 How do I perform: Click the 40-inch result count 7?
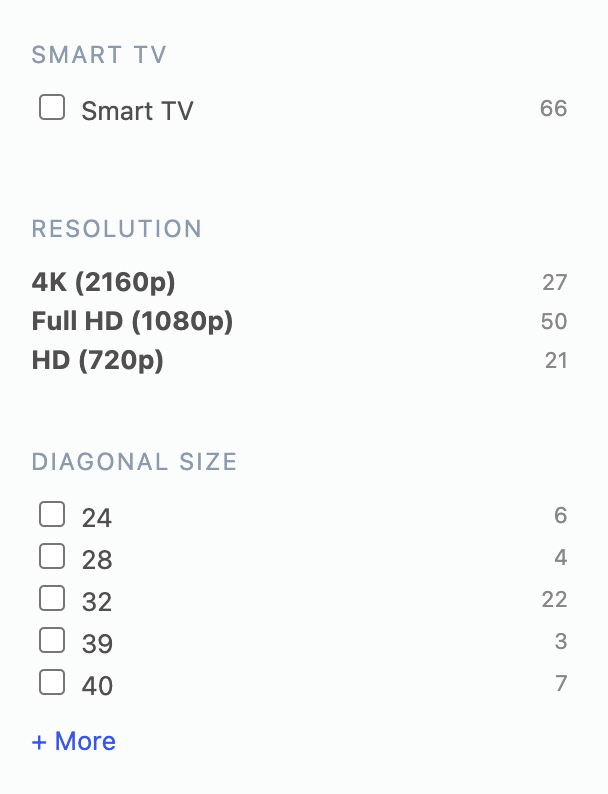click(561, 684)
